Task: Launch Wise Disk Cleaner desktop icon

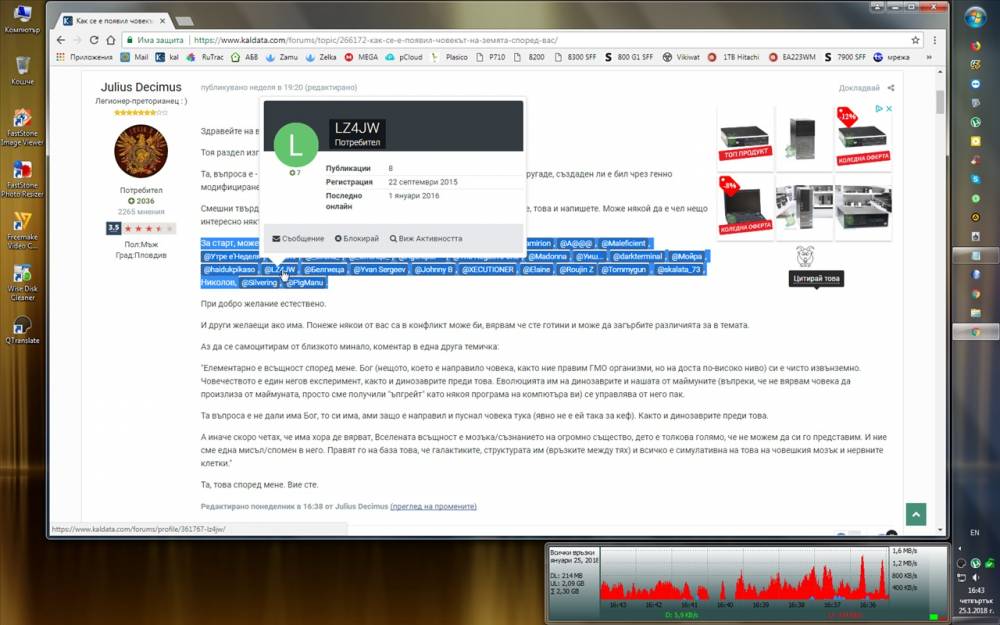Action: point(22,282)
